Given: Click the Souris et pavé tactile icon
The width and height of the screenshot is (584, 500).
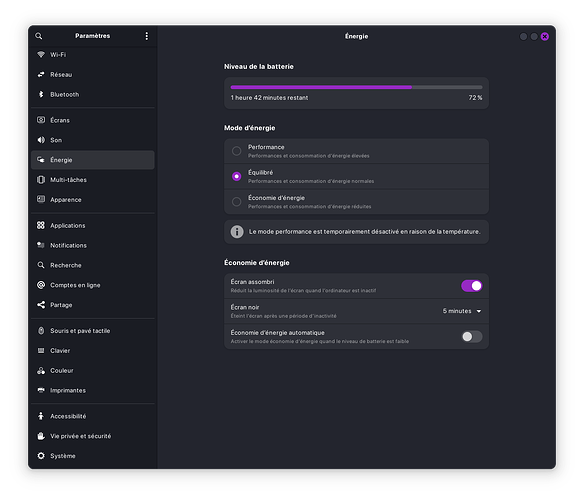Looking at the screenshot, I should click(x=41, y=330).
